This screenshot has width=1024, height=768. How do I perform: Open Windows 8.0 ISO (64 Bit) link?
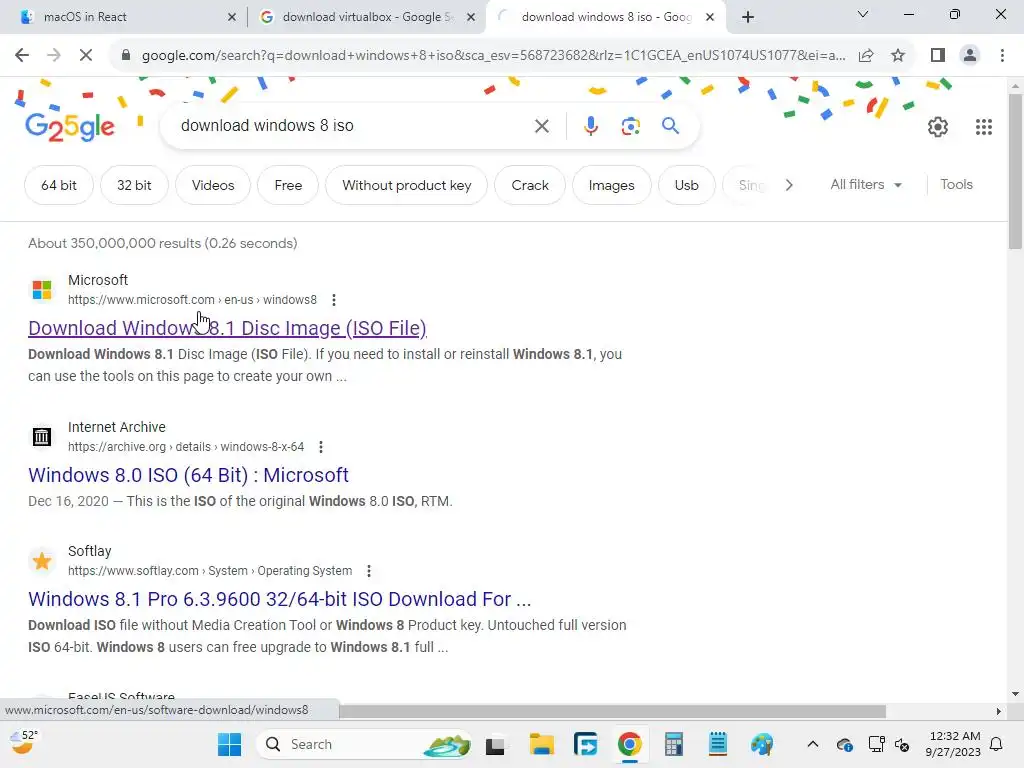(x=188, y=475)
